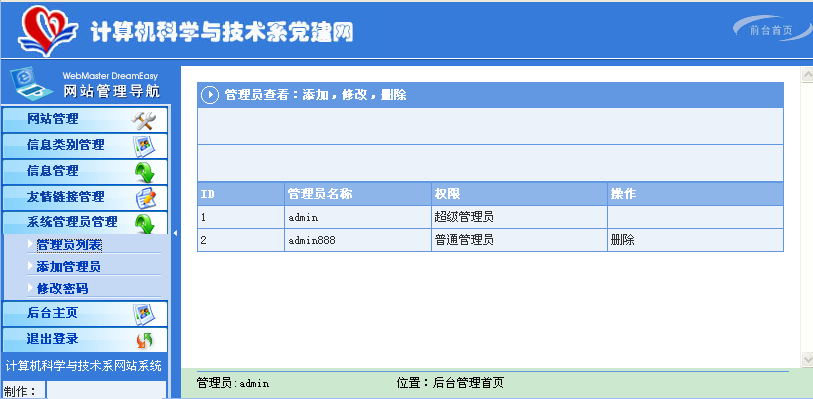
Task: Click the 权限 column header
Action: (x=519, y=194)
